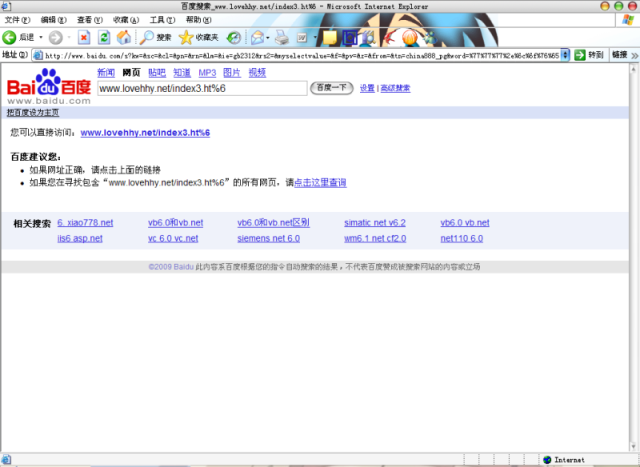
Task: Click 把百度设为主页 link
Action: pos(33,113)
